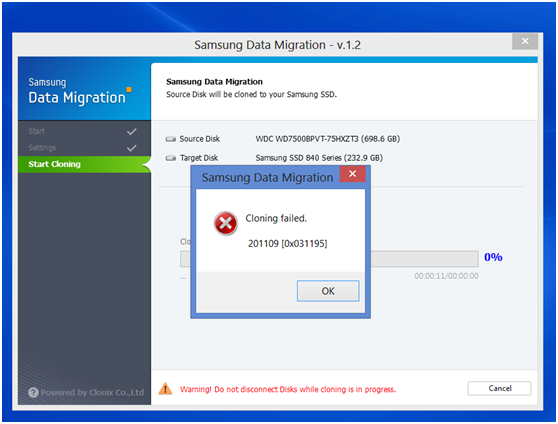Click Source Disk will be cloned description
558x424 pixels.
coord(251,94)
